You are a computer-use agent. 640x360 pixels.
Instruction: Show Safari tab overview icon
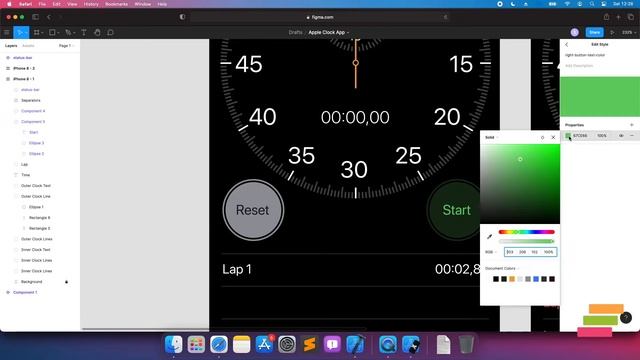tap(631, 17)
